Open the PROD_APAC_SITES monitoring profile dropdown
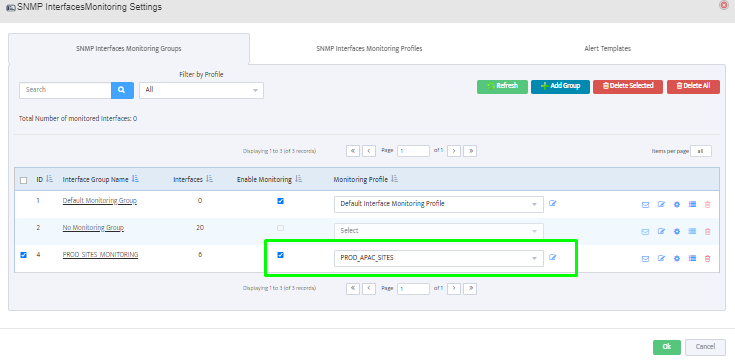 [439, 258]
